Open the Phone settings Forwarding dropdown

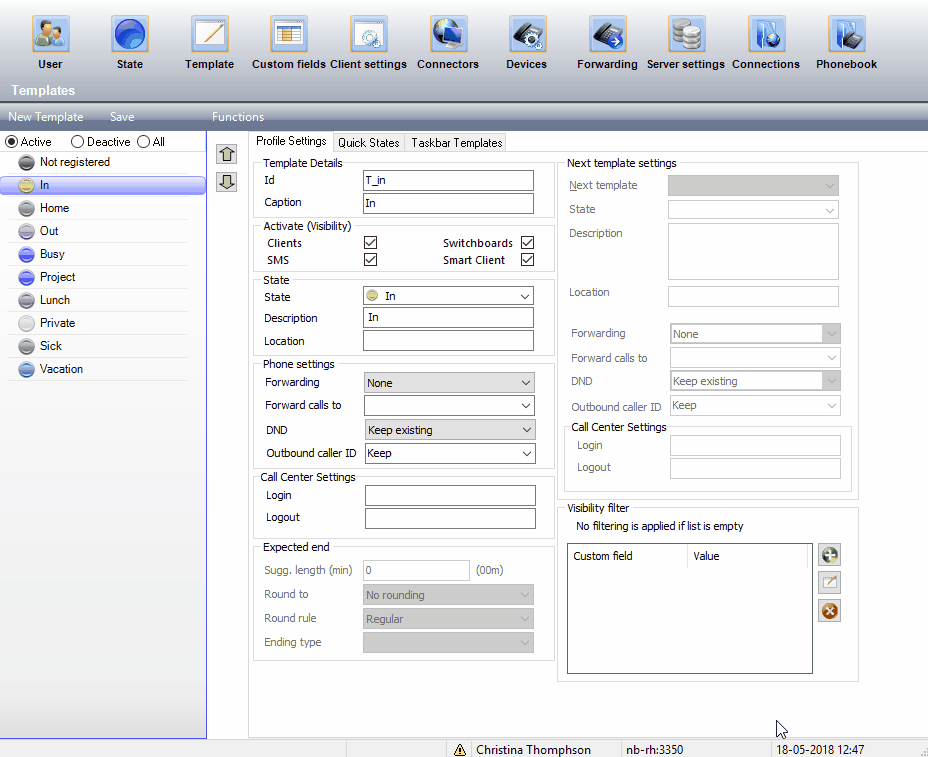tap(449, 383)
